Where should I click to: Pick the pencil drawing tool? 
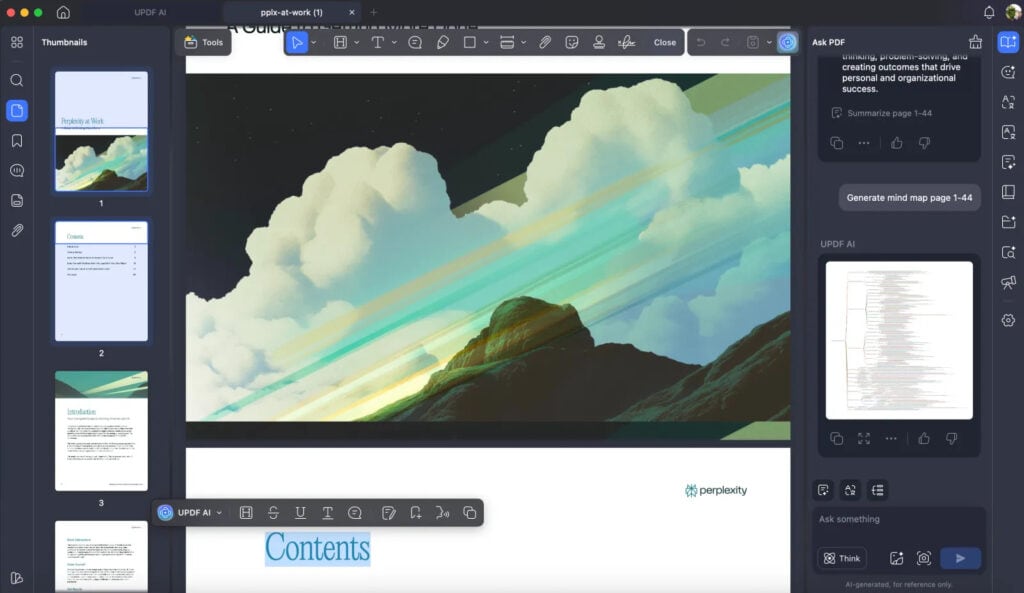pyautogui.click(x=442, y=42)
